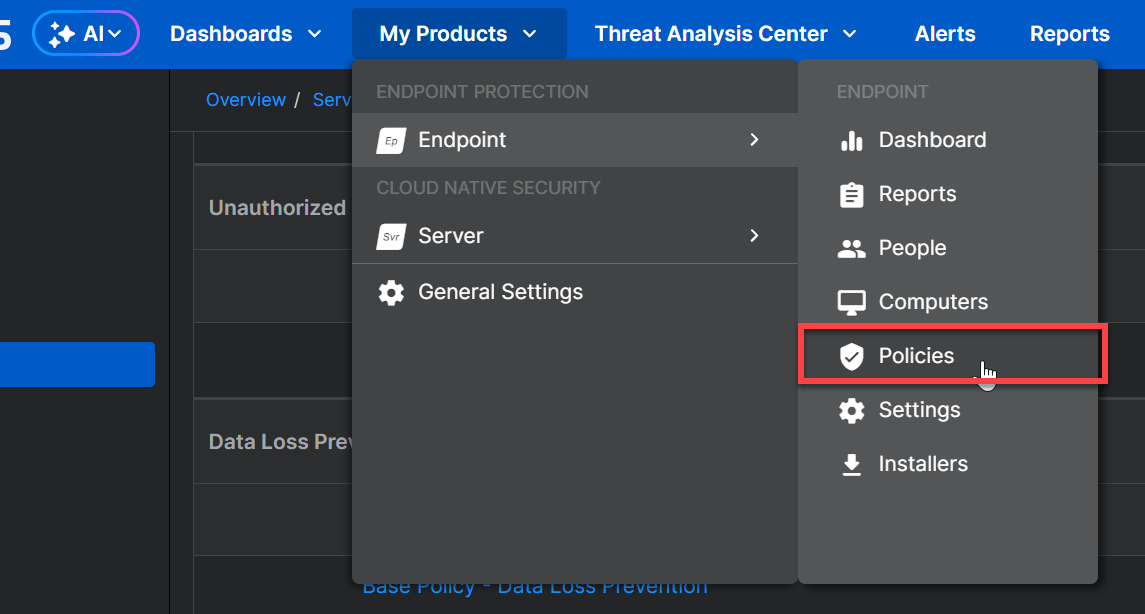Click the General Settings gear icon

(391, 293)
